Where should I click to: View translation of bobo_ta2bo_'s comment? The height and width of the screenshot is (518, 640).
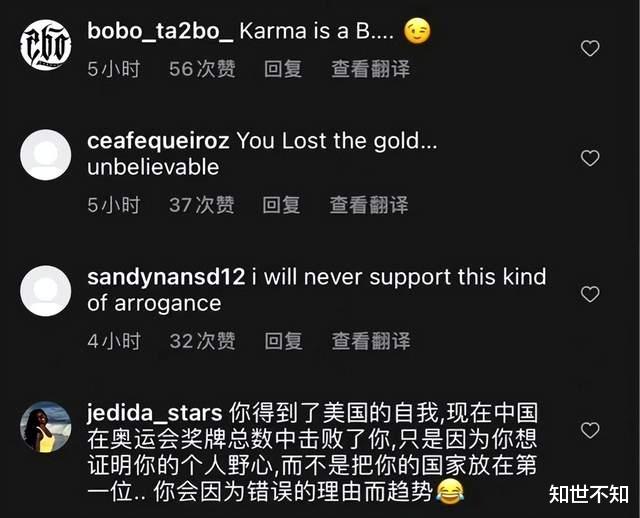370,69
